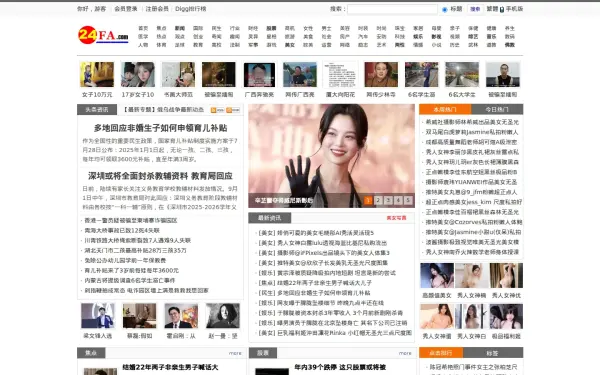Open 免除公办幼儿园学前一年保教费
600x375 pixels.
[x=125, y=260]
